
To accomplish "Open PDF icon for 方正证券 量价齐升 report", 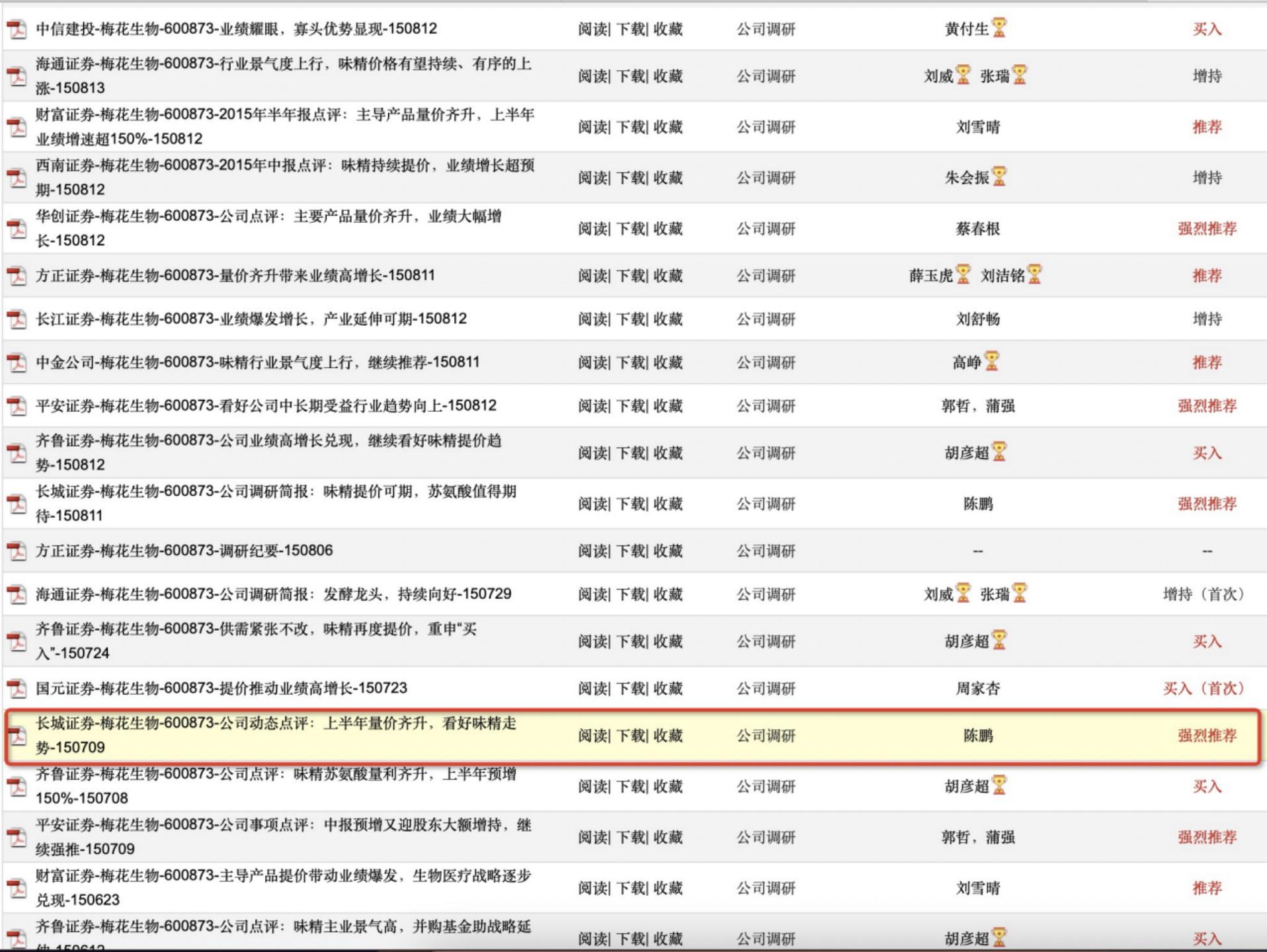I will [x=17, y=276].
